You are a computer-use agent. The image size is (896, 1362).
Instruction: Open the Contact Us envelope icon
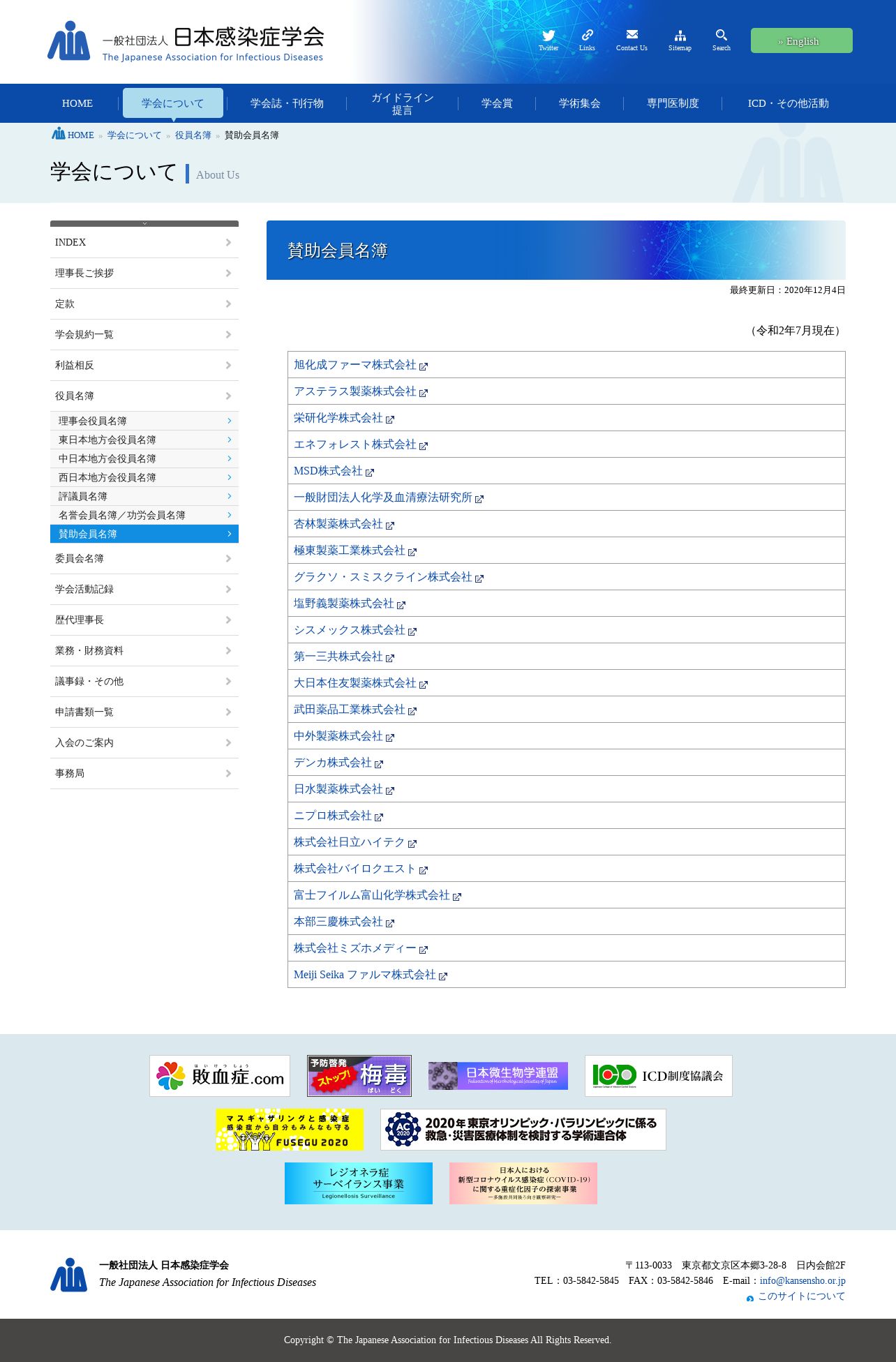point(632,35)
